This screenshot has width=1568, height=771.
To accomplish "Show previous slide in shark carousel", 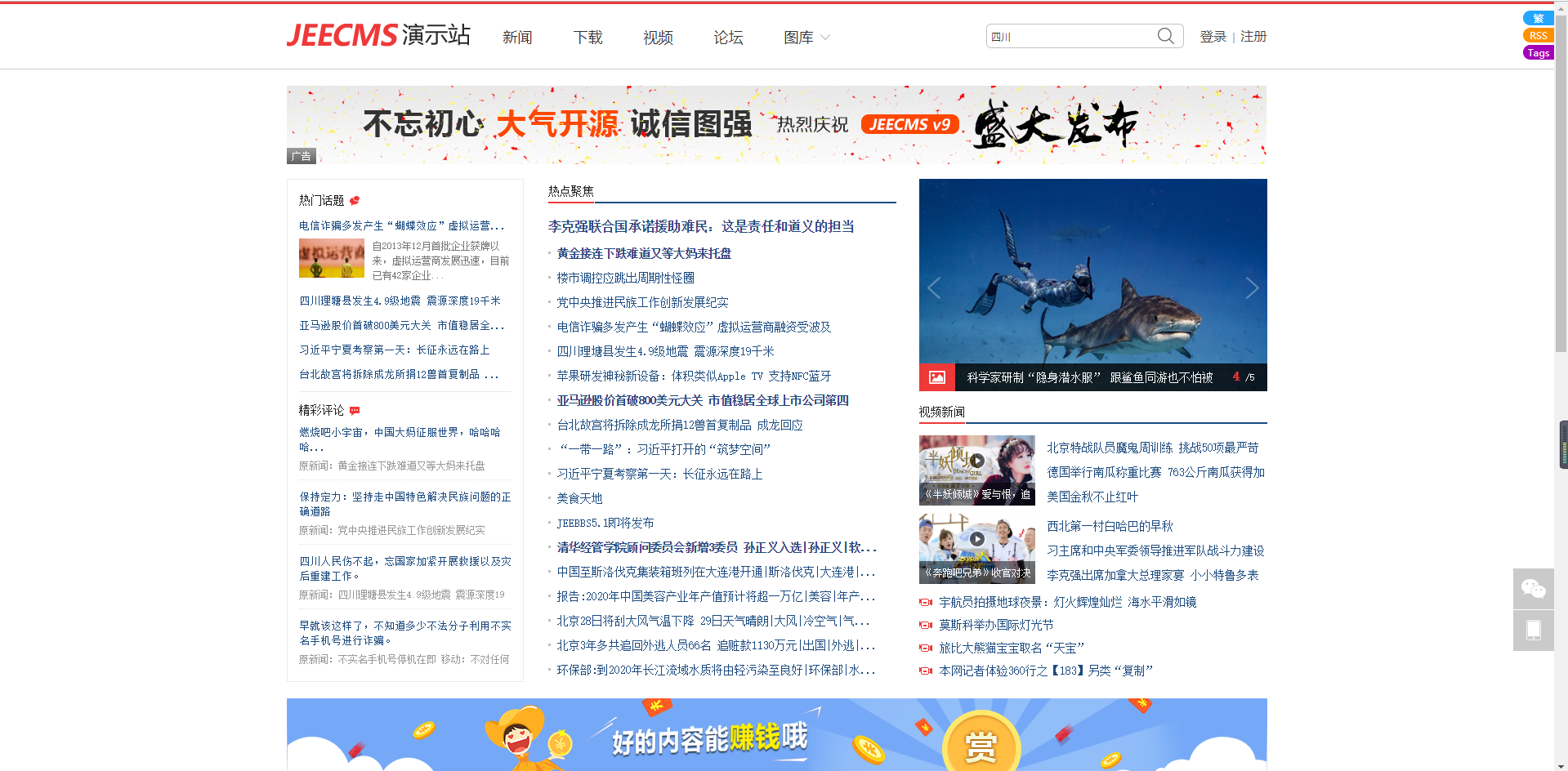I will click(x=934, y=287).
